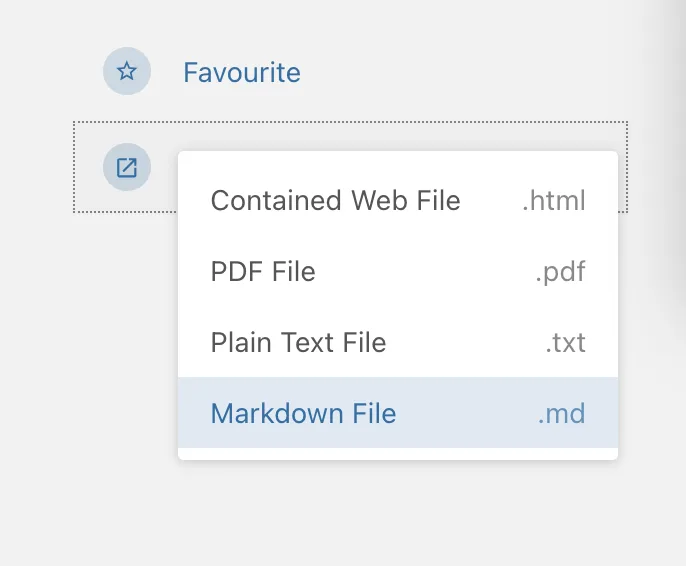
Task: Select Plain Text File option
Action: [x=298, y=342]
